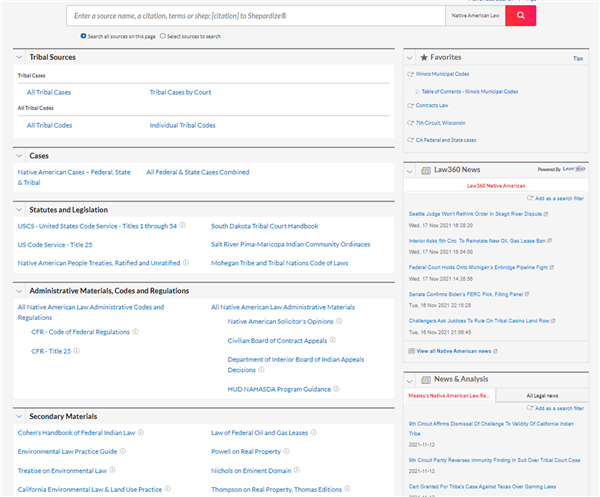
Task: Collapse the Law360 News panel
Action: click(x=409, y=171)
